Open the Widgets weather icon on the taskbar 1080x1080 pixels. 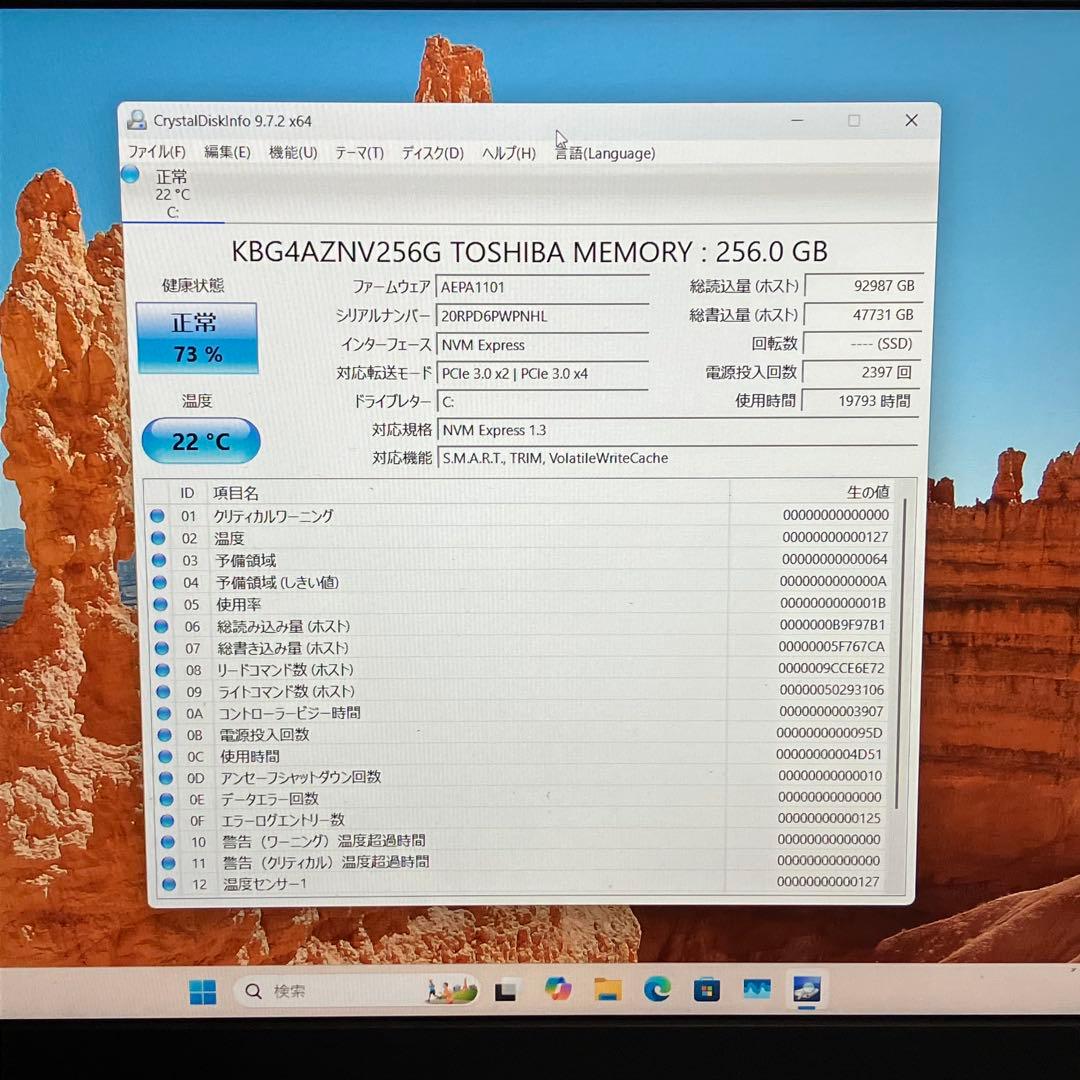(x=449, y=991)
